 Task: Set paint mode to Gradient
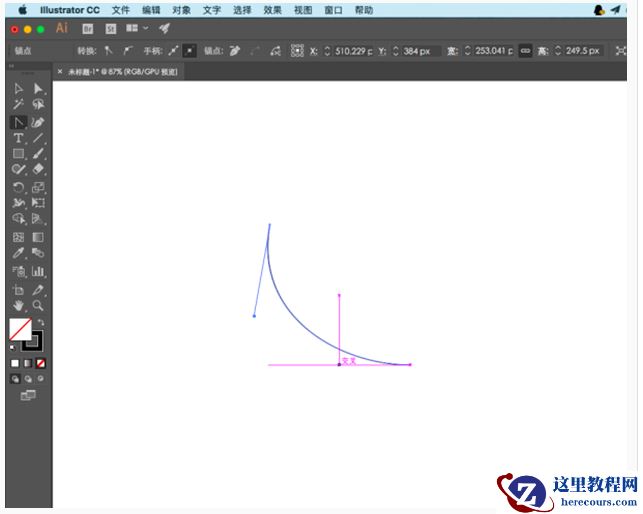pos(27,363)
